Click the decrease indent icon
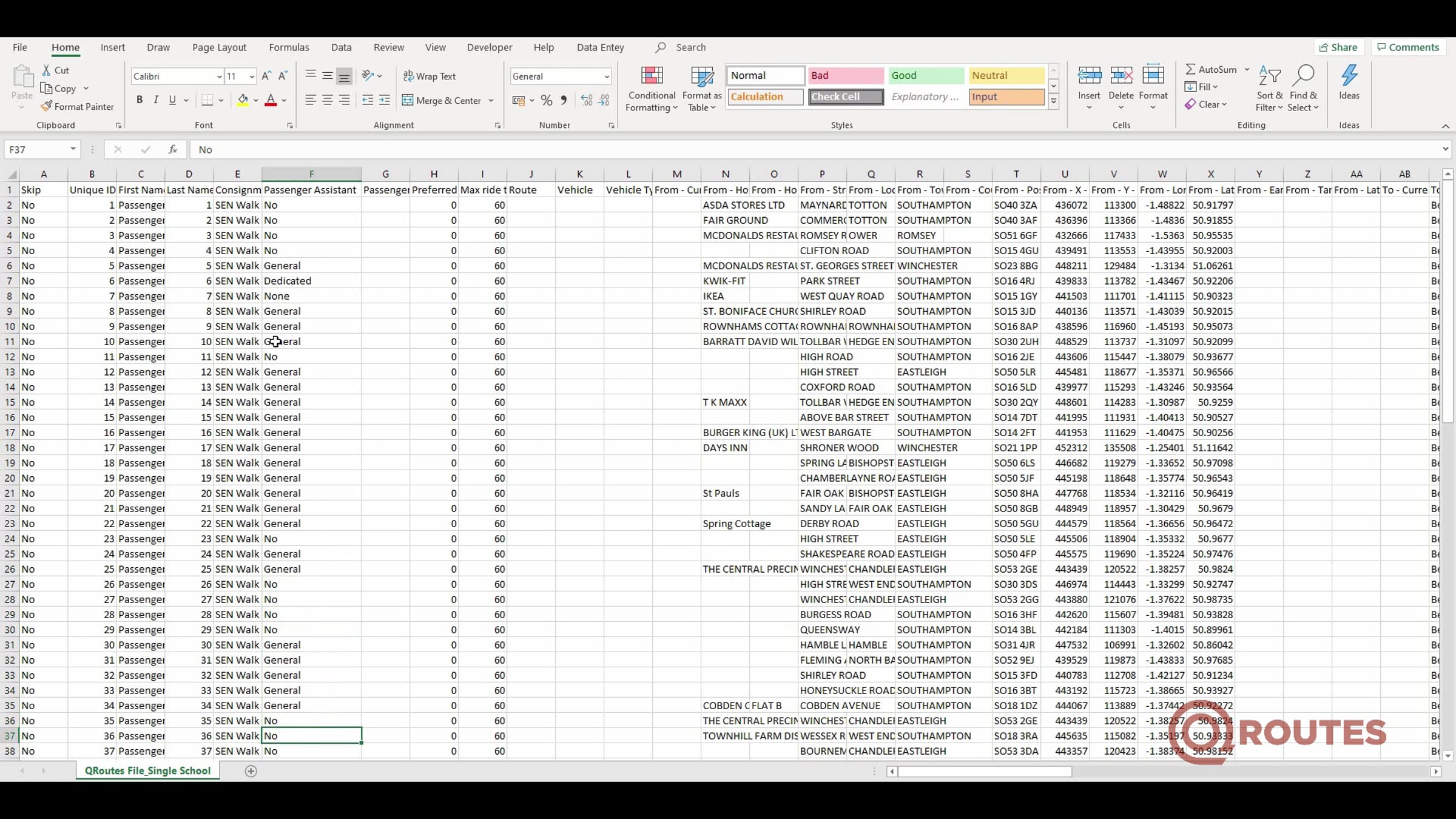 pyautogui.click(x=368, y=100)
